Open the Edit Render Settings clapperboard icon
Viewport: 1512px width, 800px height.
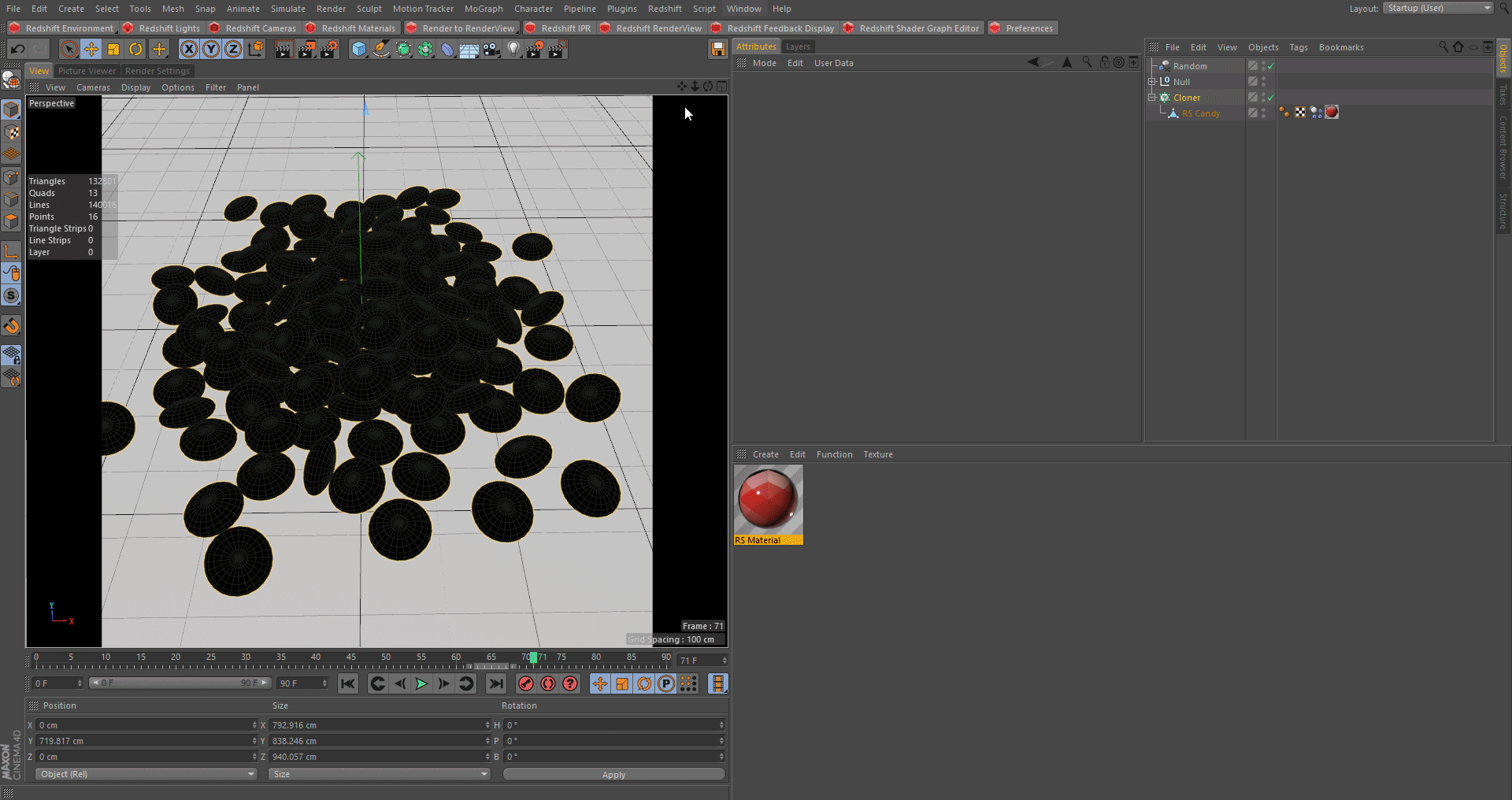(328, 50)
